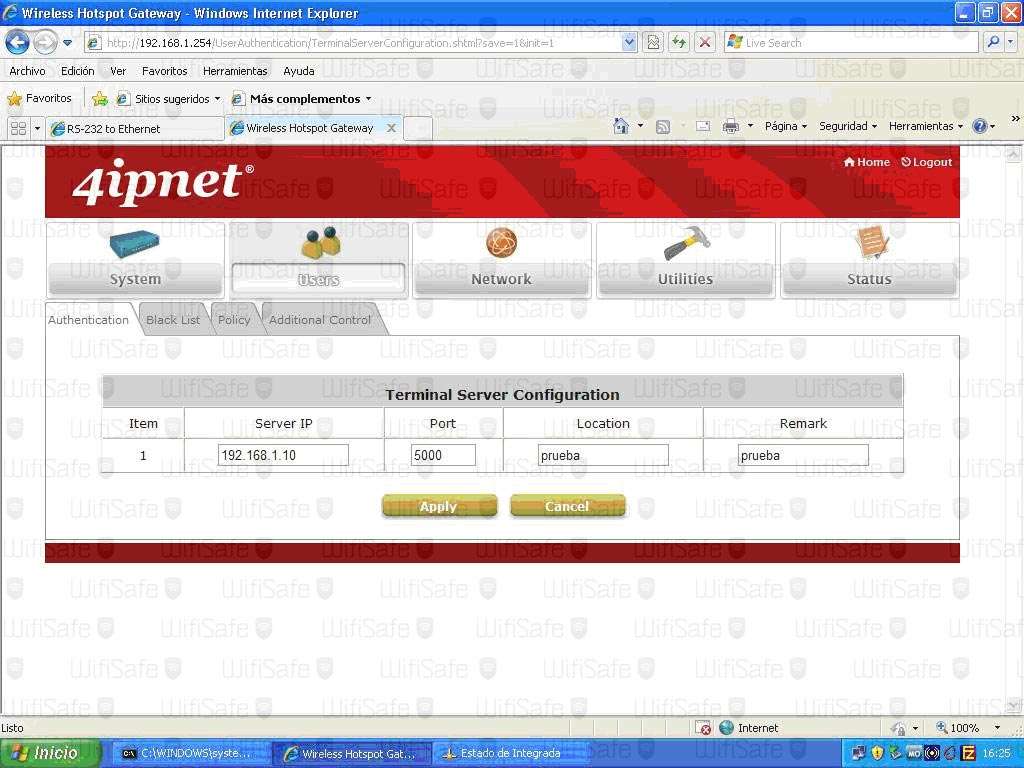This screenshot has width=1024, height=768.
Task: Click the Inicio start button
Action: pos(50,753)
